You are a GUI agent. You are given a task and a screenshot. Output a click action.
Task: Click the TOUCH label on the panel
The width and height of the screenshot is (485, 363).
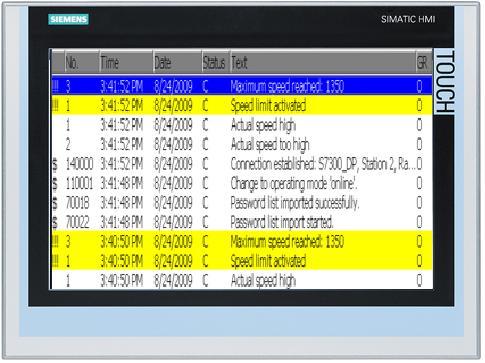(x=445, y=81)
